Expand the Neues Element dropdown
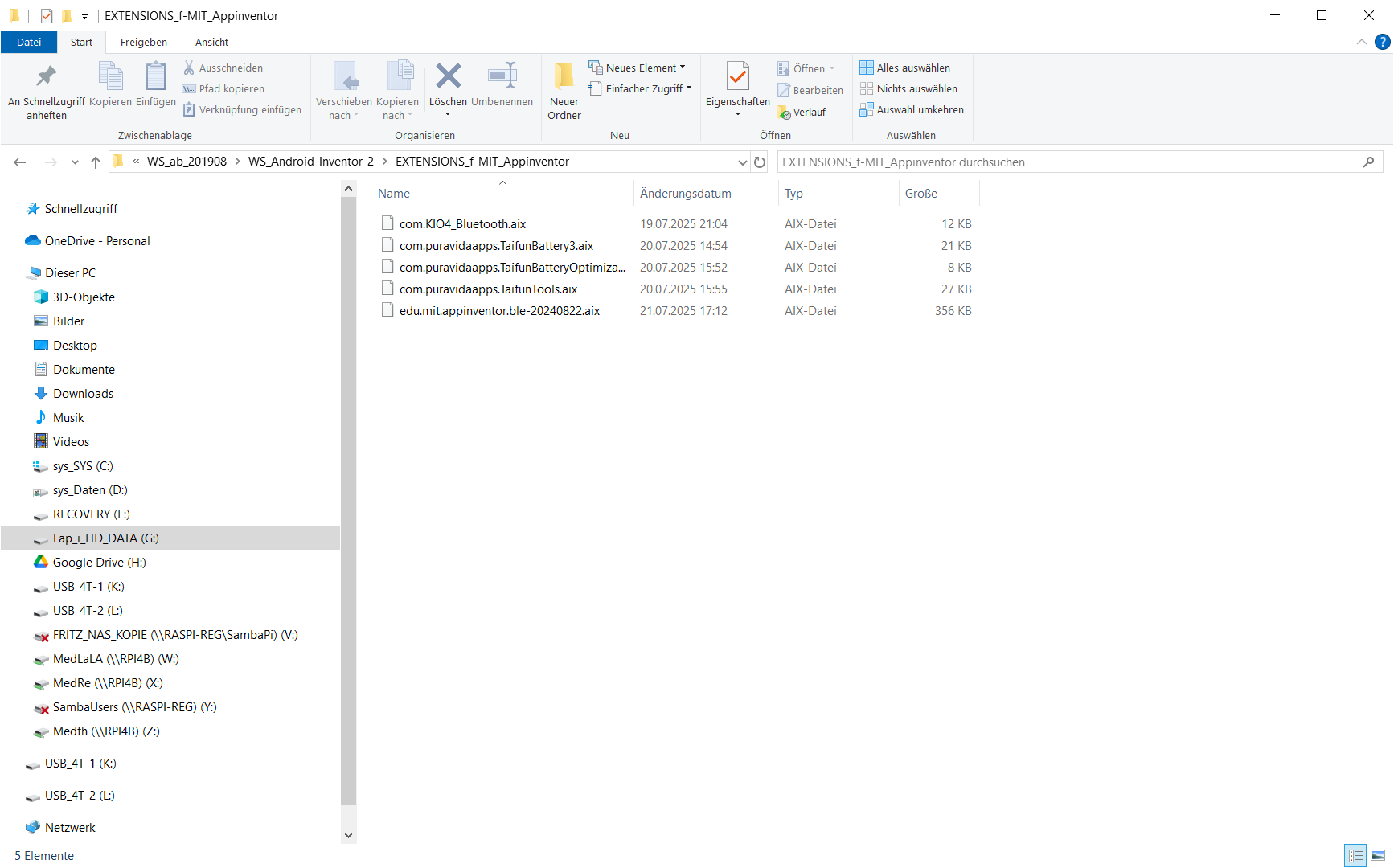Screen dimensions: 1394x868 coord(637,68)
